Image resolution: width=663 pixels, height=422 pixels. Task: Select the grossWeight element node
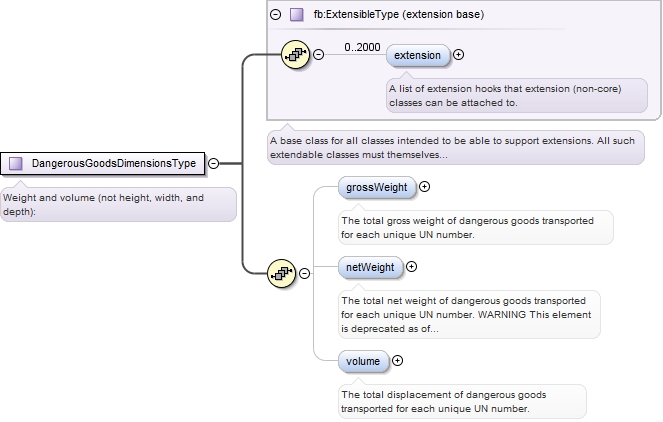click(x=376, y=186)
